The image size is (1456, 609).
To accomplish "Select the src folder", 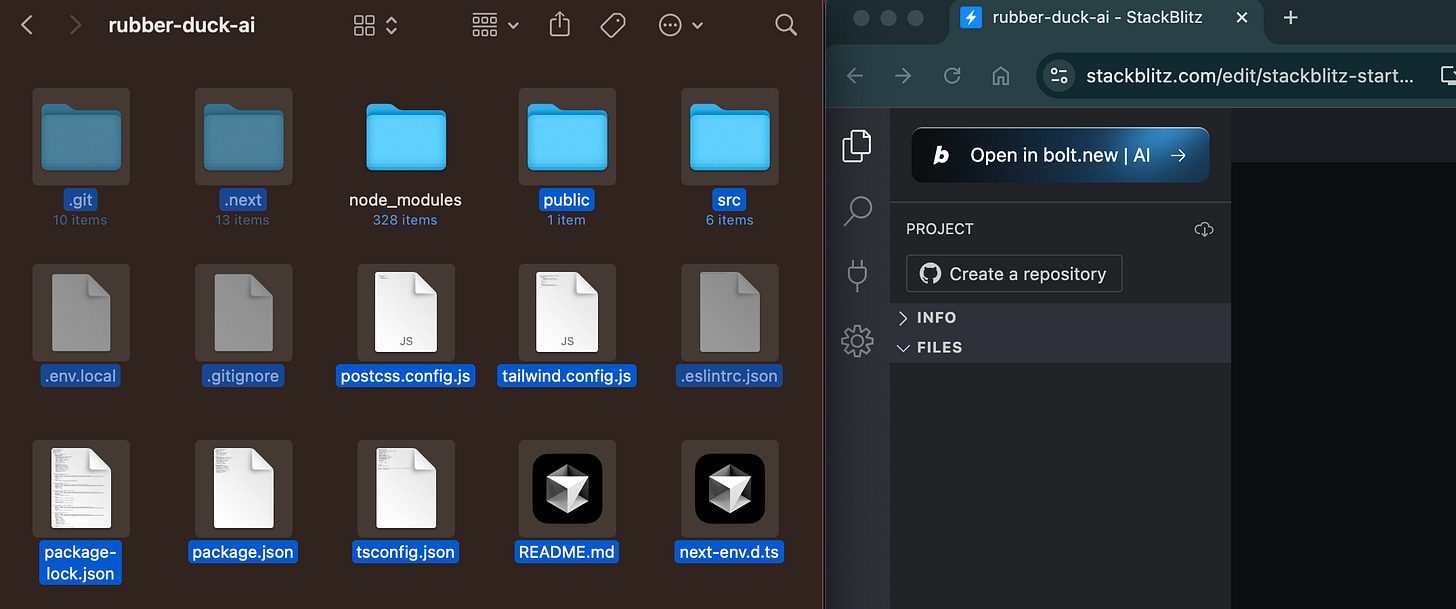I will pos(730,137).
